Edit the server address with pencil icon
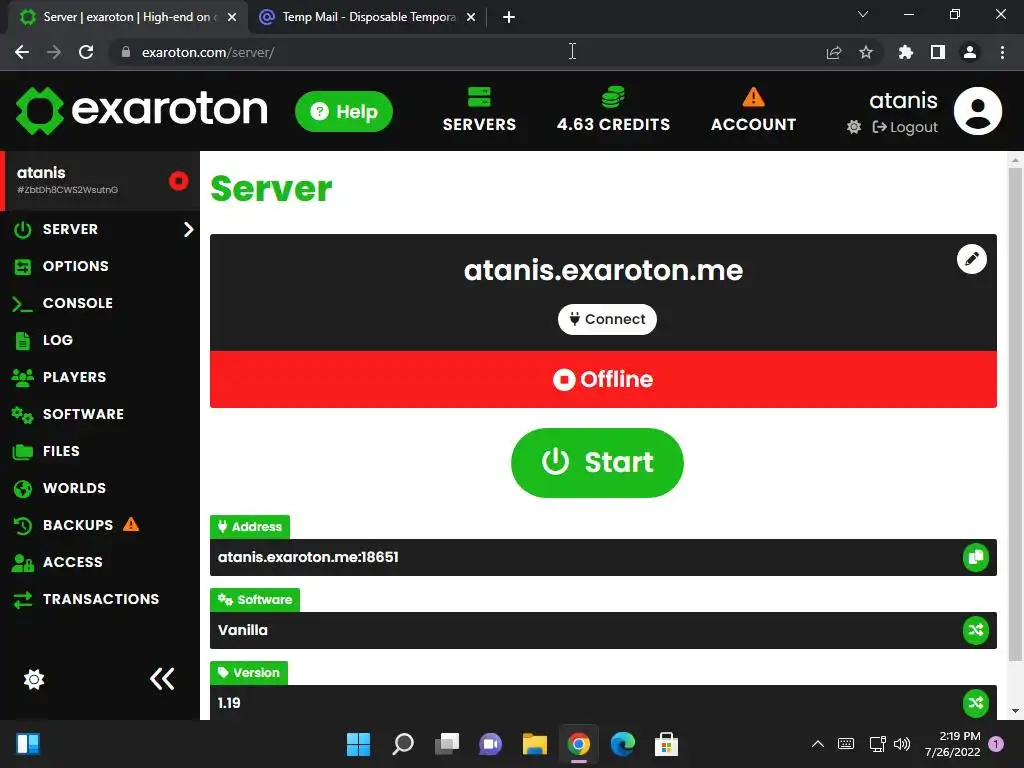 [971, 259]
